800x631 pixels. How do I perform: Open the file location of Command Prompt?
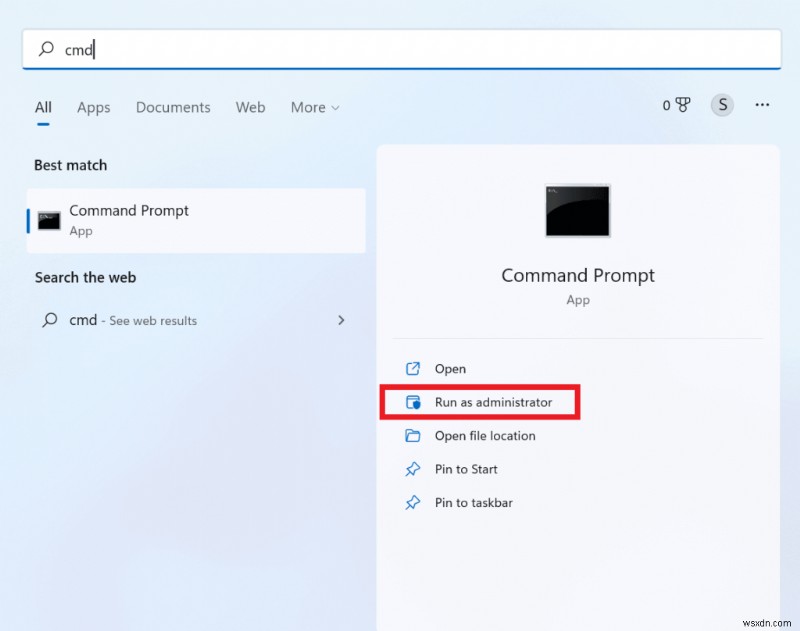483,436
